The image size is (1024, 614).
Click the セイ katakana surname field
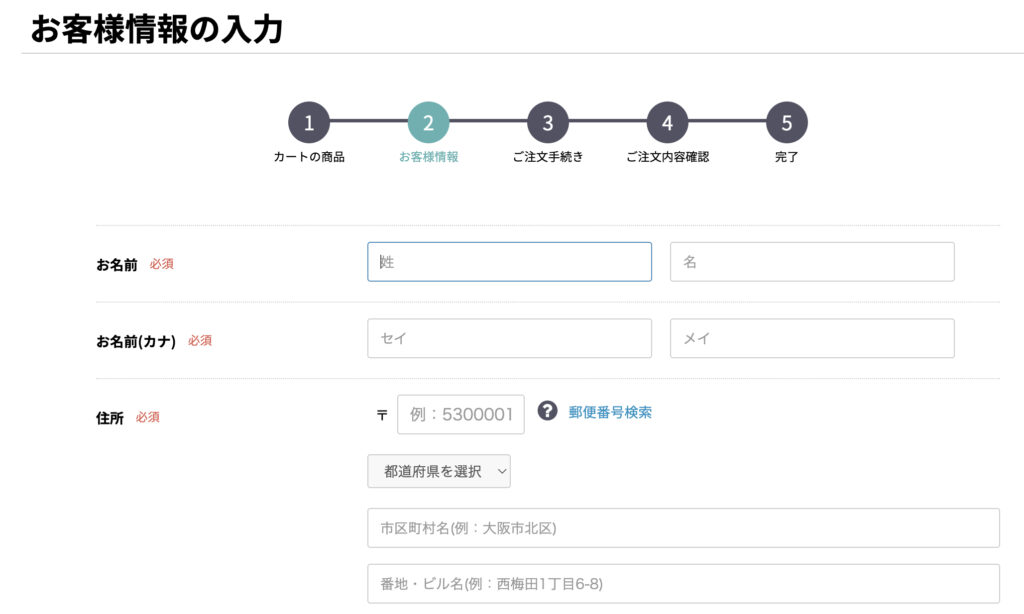pos(509,339)
